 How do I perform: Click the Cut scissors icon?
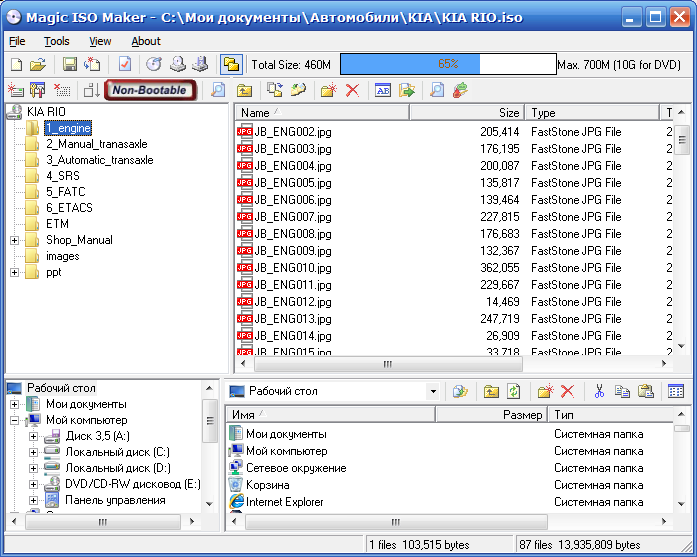coord(599,392)
